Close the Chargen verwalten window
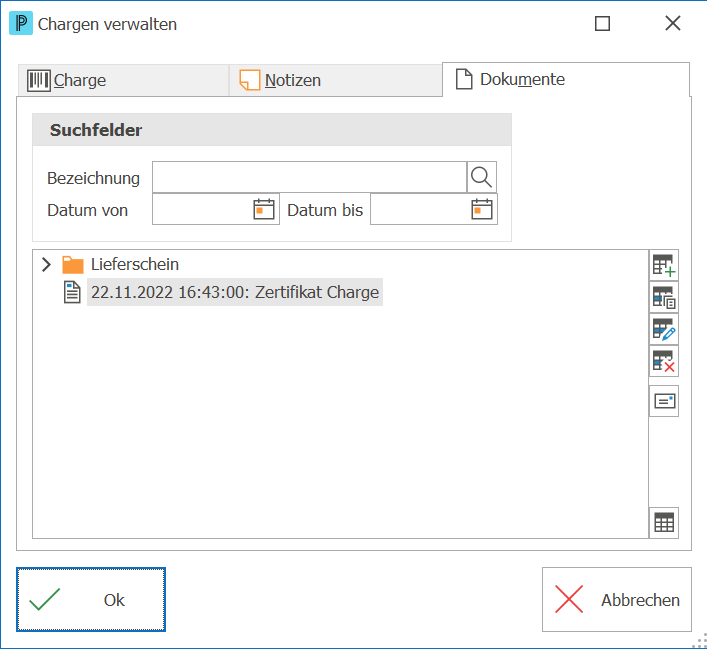The height and width of the screenshot is (649, 707). (673, 23)
